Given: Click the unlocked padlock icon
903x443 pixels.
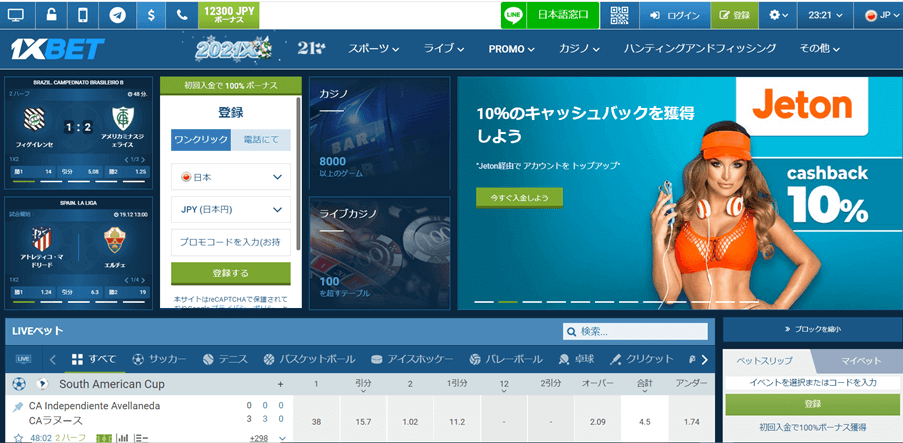Looking at the screenshot, I should click(x=50, y=15).
